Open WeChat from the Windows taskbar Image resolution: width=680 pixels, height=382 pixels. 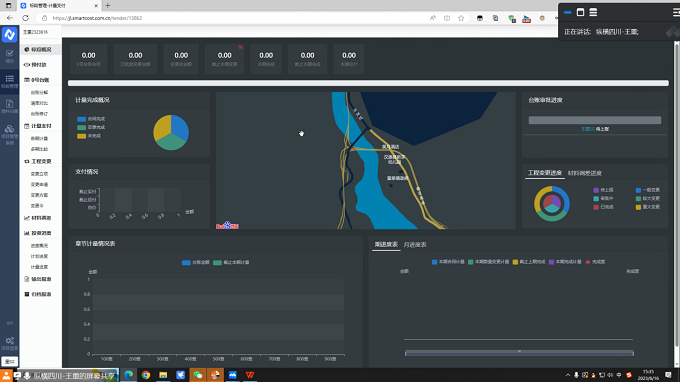[x=198, y=375]
